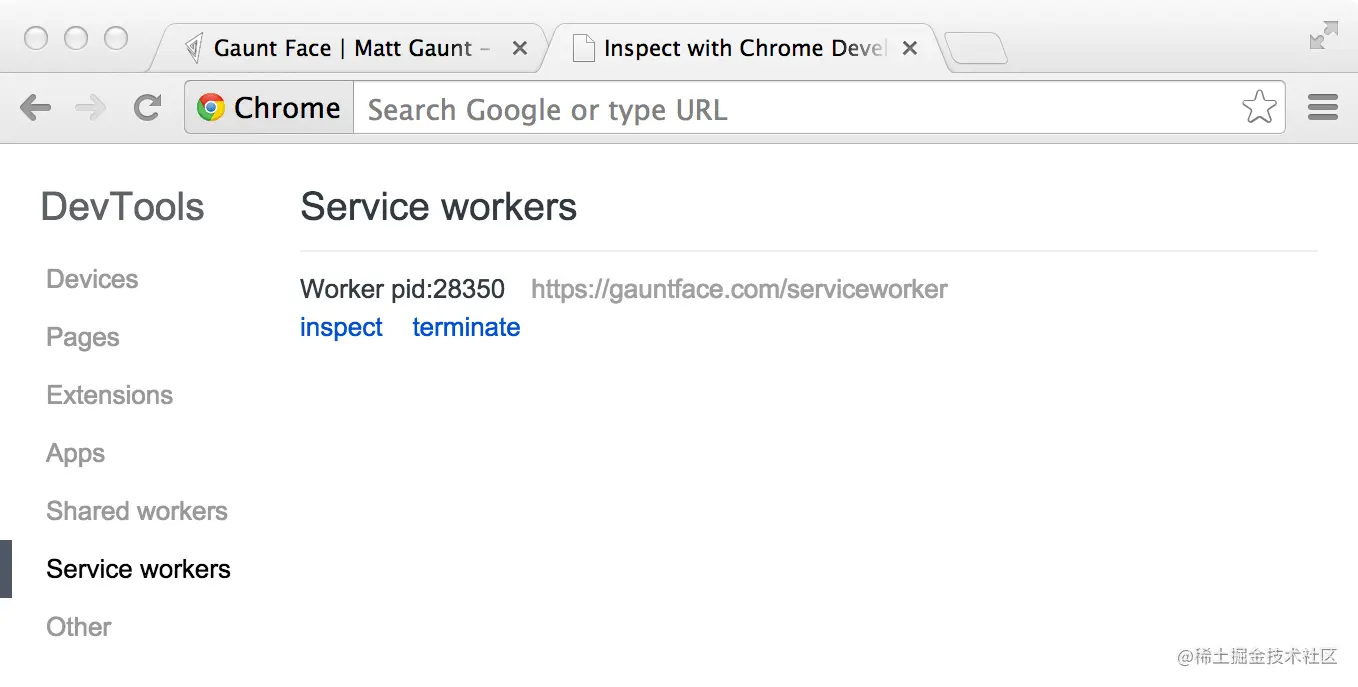Bookmark this page using the star icon
Screen dimensions: 1358x687
tap(1259, 108)
